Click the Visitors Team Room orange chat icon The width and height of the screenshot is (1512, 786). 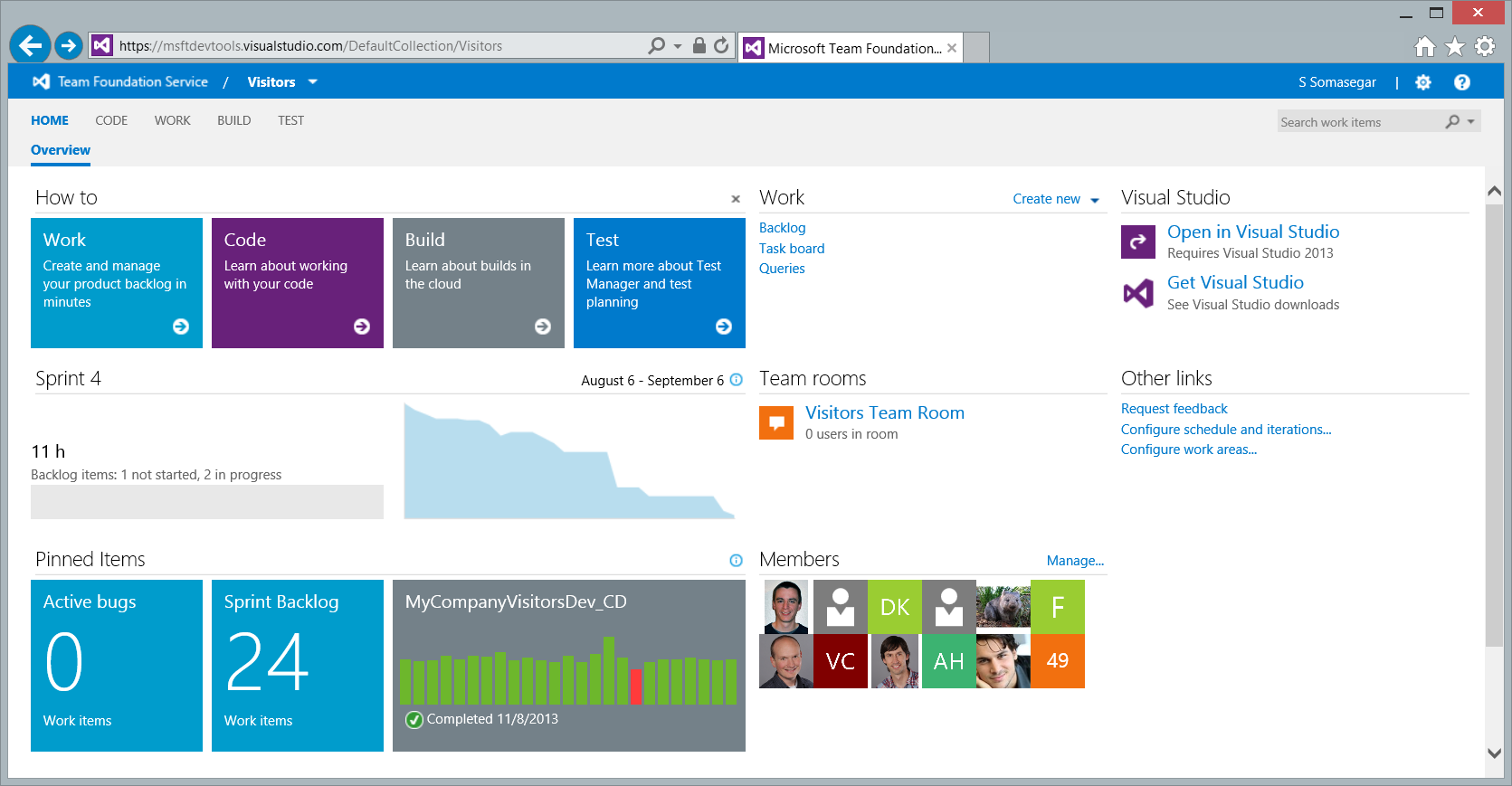pyautogui.click(x=775, y=422)
